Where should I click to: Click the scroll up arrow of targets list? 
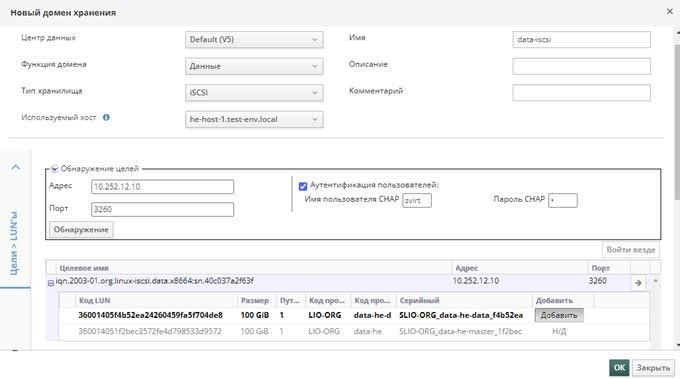[655, 281]
